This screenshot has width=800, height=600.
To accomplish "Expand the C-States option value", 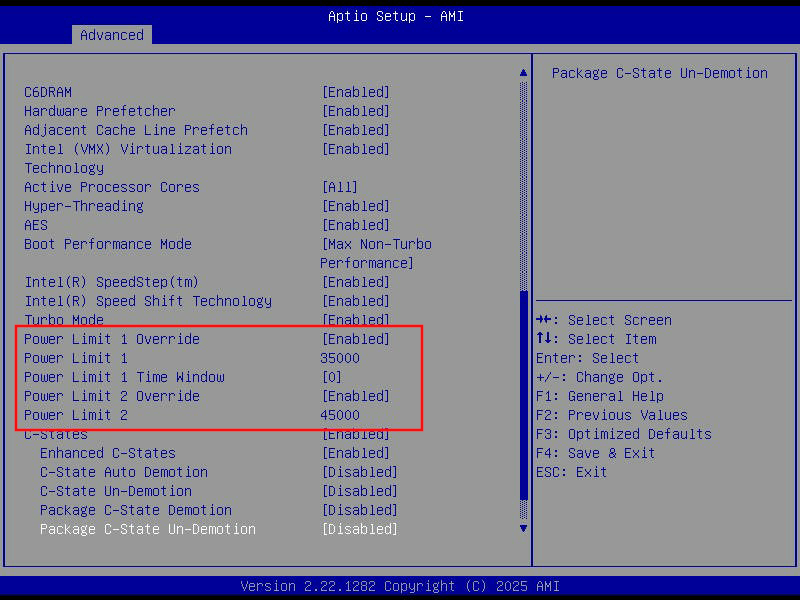I will (355, 434).
